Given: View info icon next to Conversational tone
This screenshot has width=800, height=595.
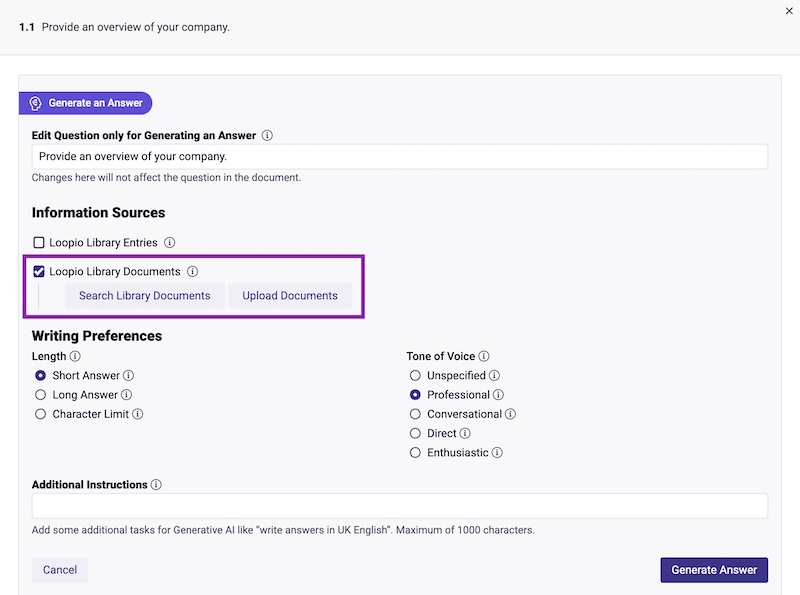Looking at the screenshot, I should pos(510,414).
